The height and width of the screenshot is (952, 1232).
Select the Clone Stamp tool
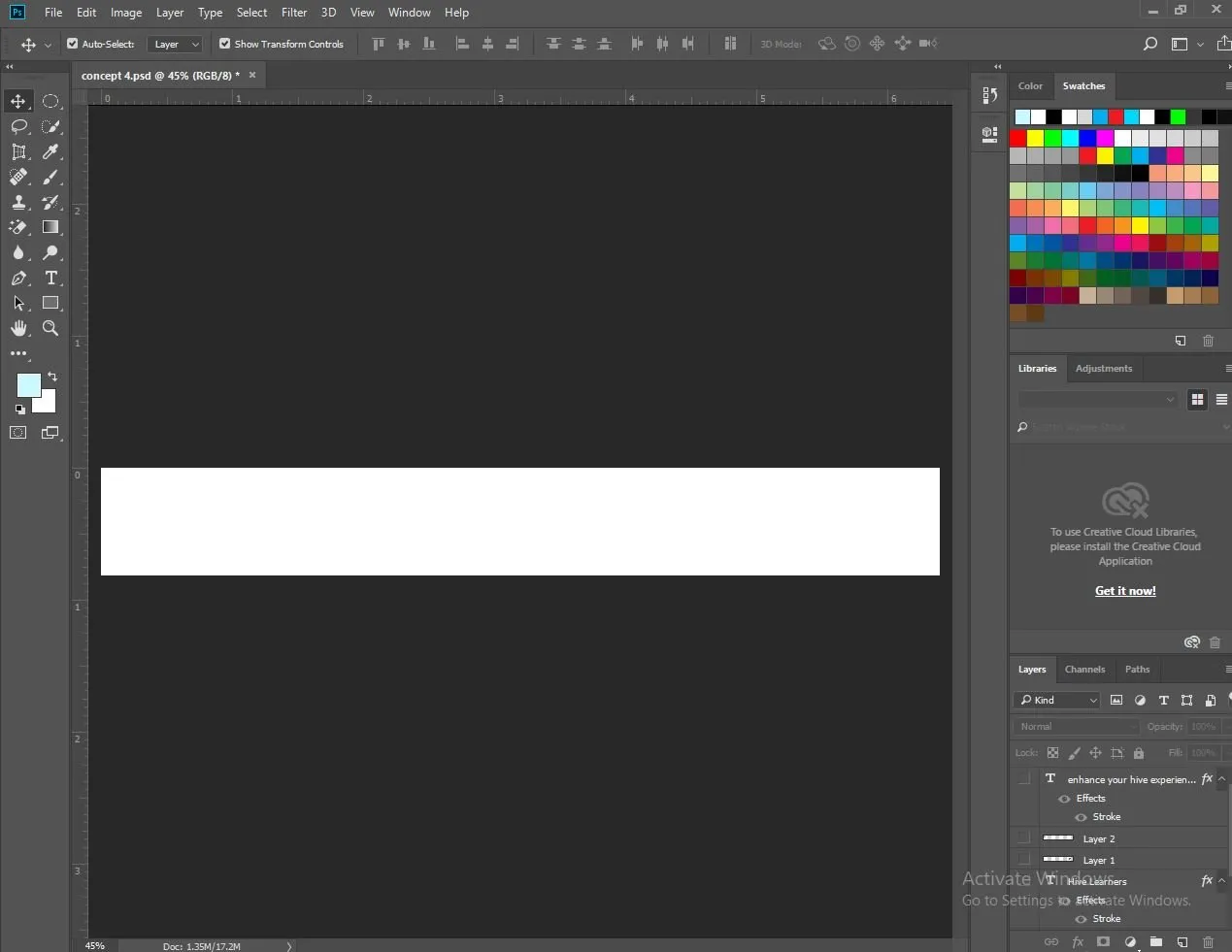[x=18, y=203]
